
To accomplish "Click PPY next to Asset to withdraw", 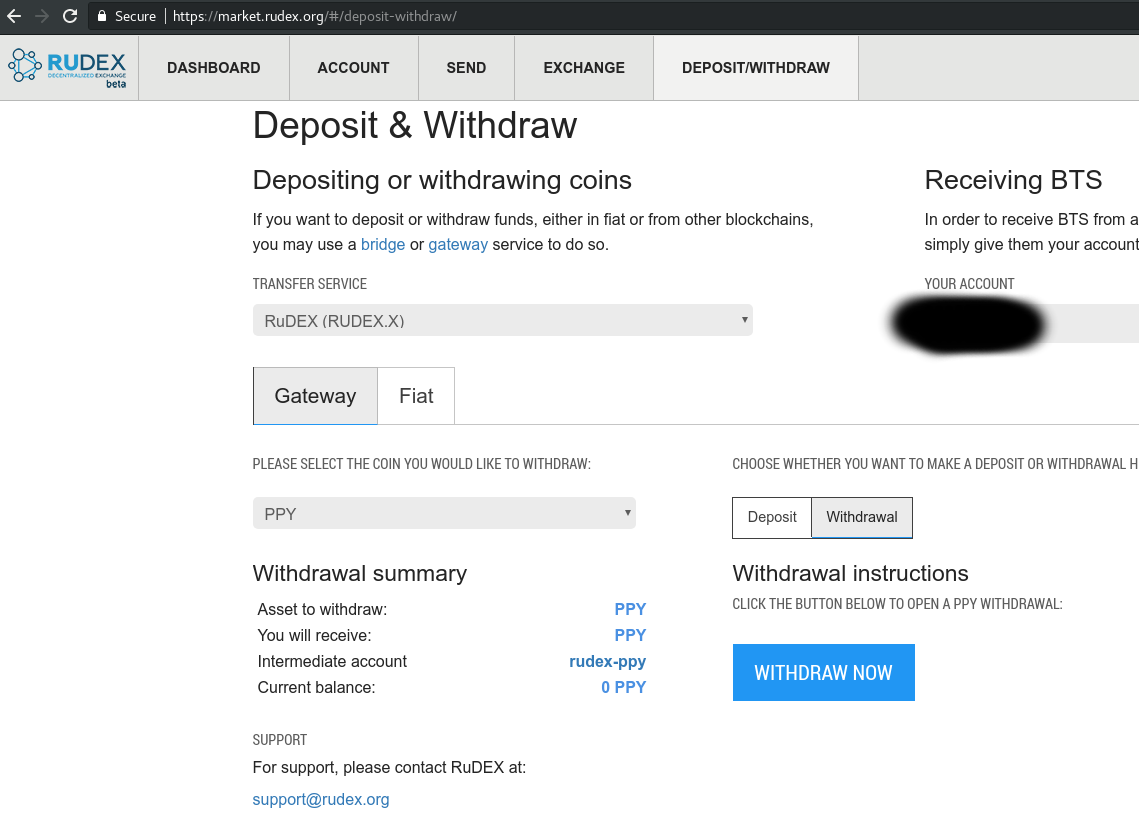I will (x=630, y=609).
